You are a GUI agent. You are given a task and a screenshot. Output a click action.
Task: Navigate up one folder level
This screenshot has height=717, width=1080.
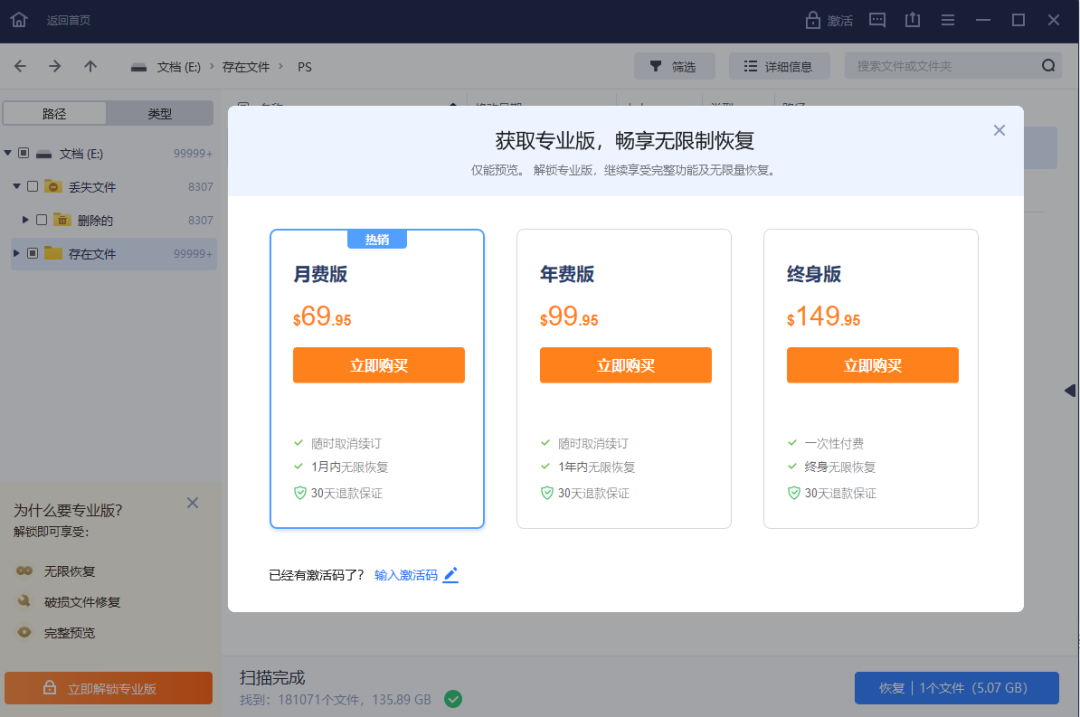(90, 66)
